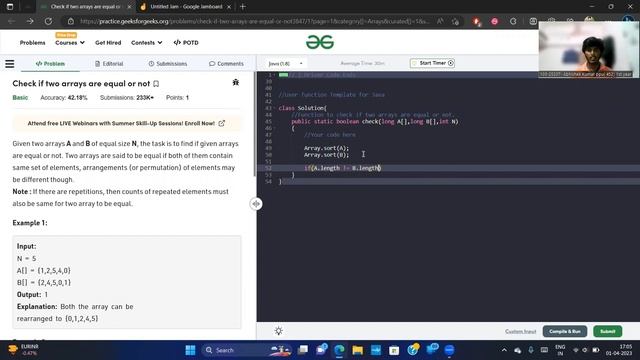
Task: Open the Java language selector dropdown
Action: pos(285,64)
